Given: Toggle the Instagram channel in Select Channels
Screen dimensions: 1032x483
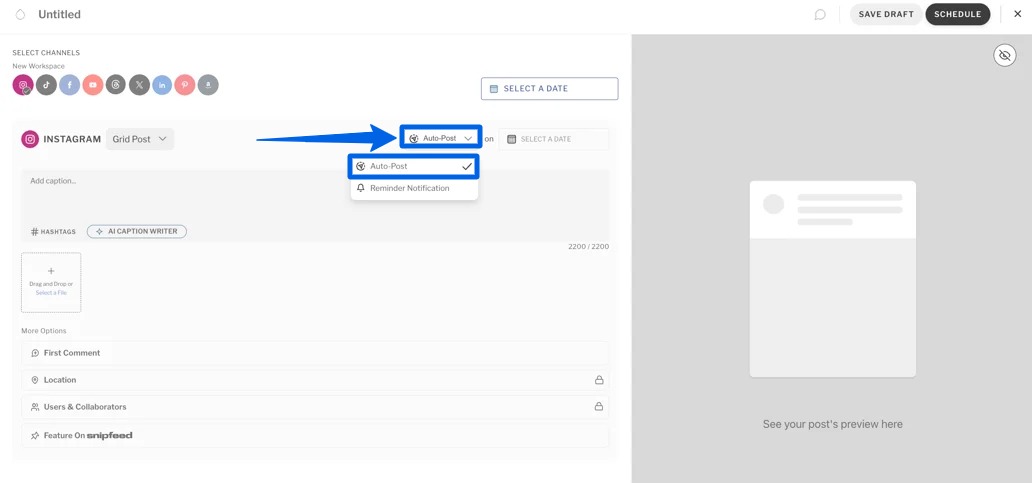Looking at the screenshot, I should [x=23, y=85].
